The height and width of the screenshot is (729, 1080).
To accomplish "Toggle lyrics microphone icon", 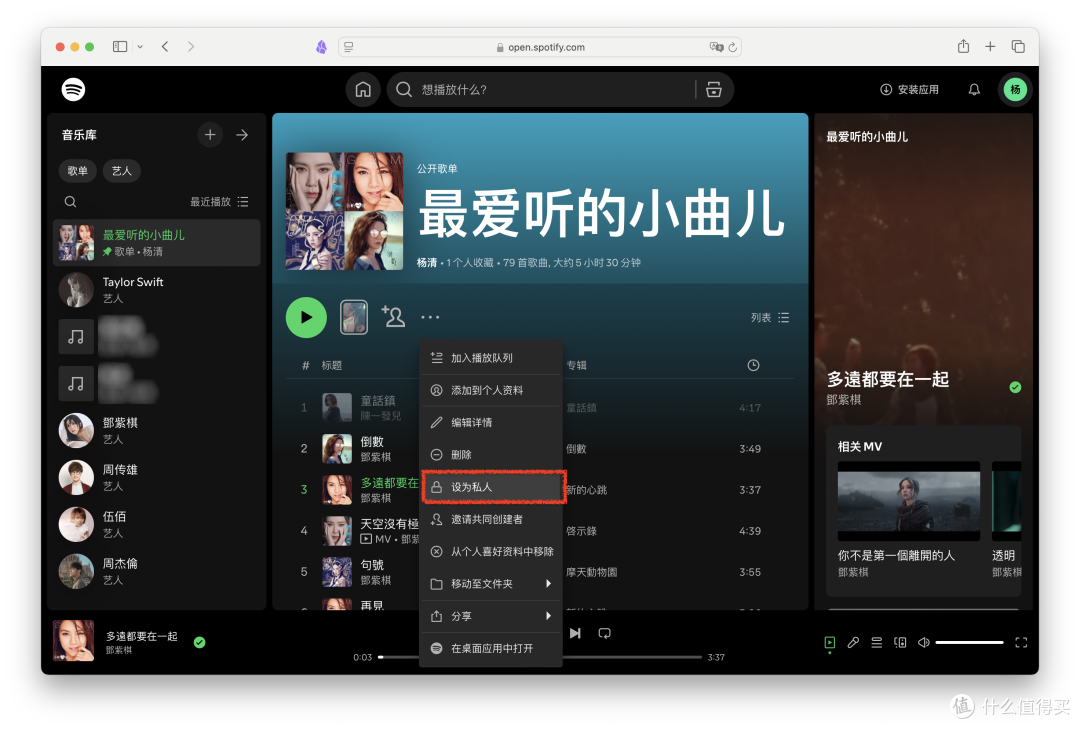I will tap(853, 642).
